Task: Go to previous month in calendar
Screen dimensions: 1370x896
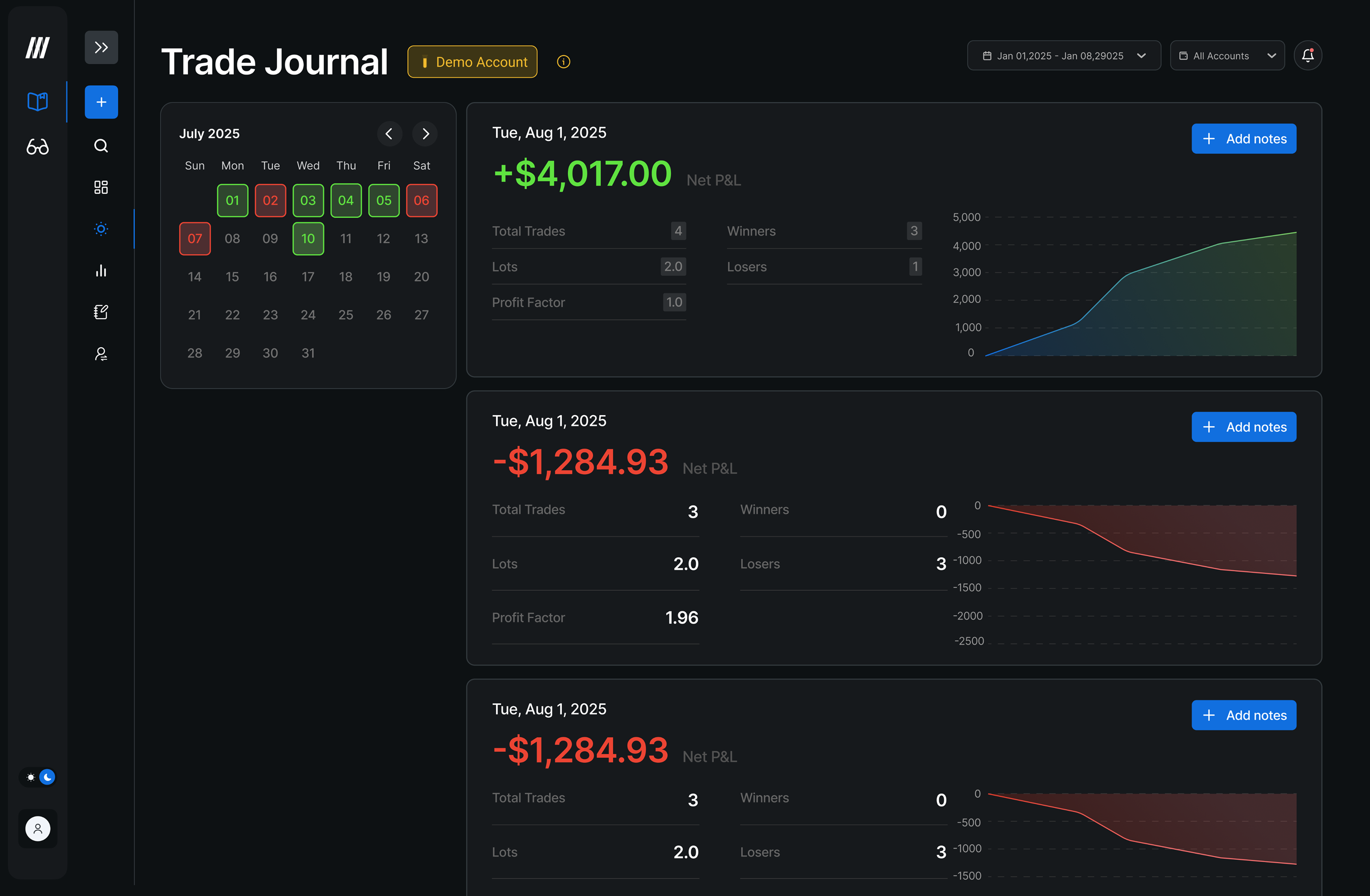Action: tap(389, 133)
